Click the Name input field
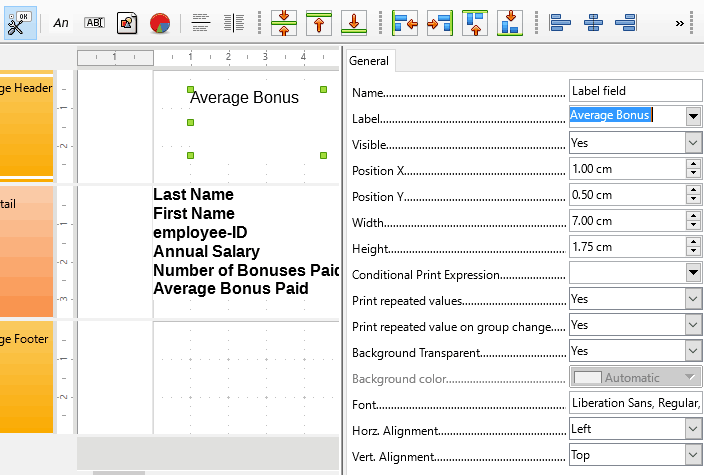704x475 pixels. tap(635, 91)
